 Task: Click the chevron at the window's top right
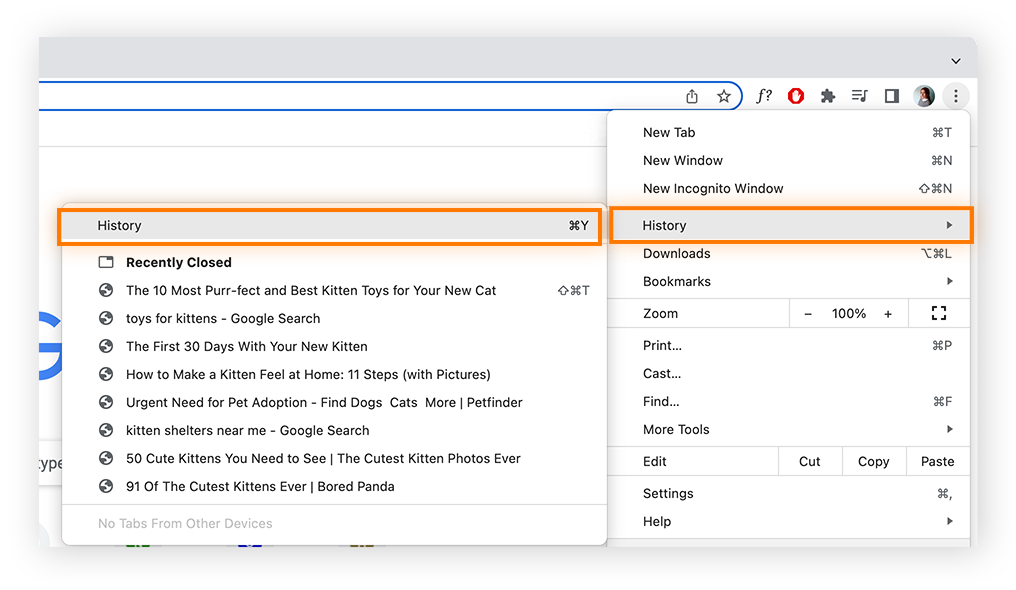tap(955, 60)
